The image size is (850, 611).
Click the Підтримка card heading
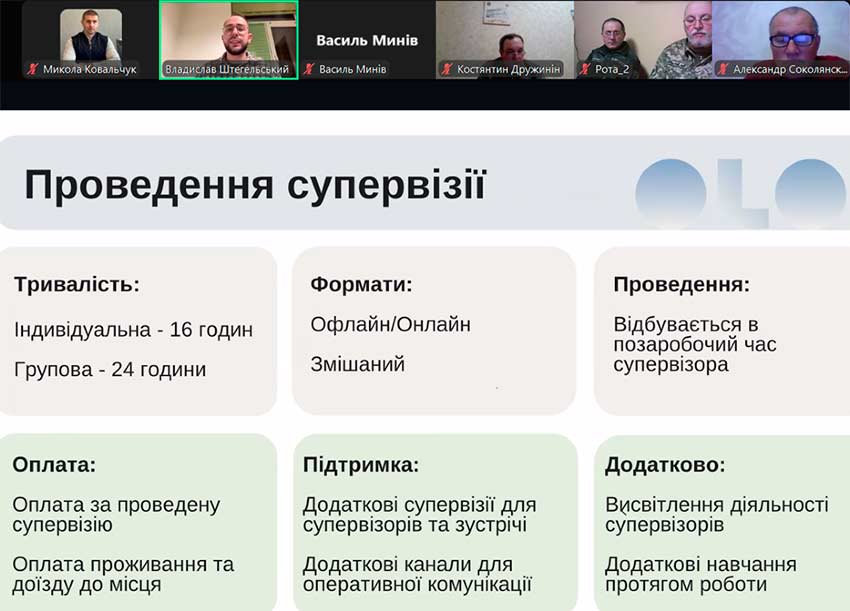(361, 465)
